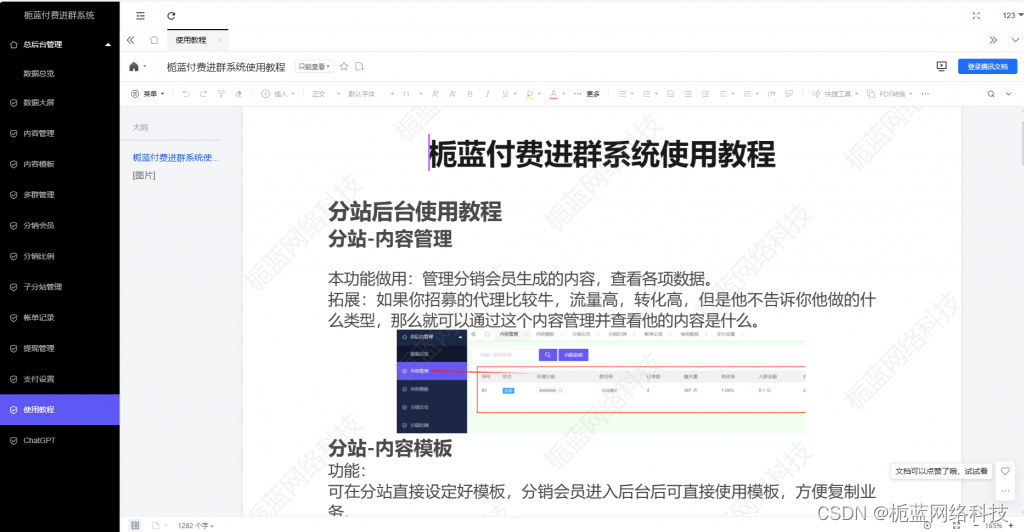Open the 只能查看 permission dropdown
1024x532 pixels.
pyautogui.click(x=314, y=67)
